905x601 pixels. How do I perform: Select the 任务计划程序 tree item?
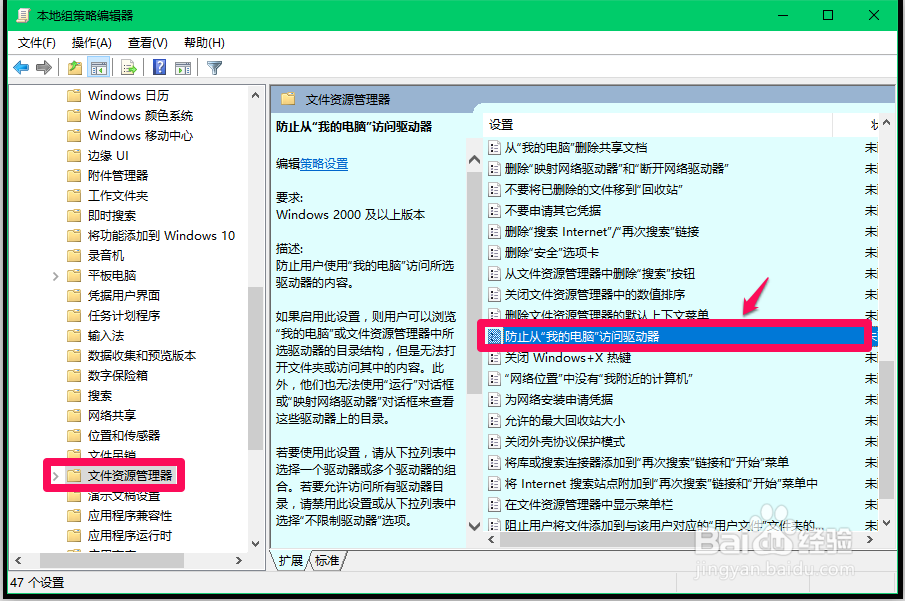[x=124, y=315]
